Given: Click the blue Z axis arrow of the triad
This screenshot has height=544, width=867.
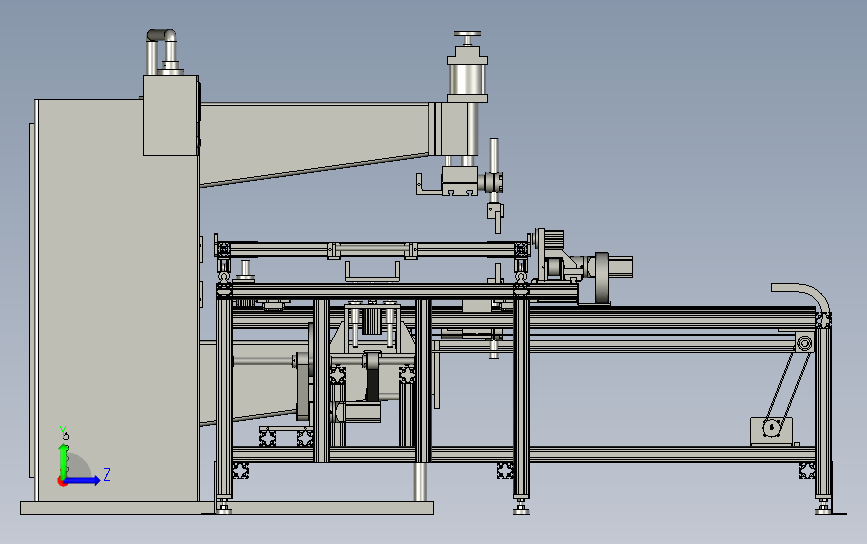Looking at the screenshot, I should pyautogui.click(x=83, y=480).
